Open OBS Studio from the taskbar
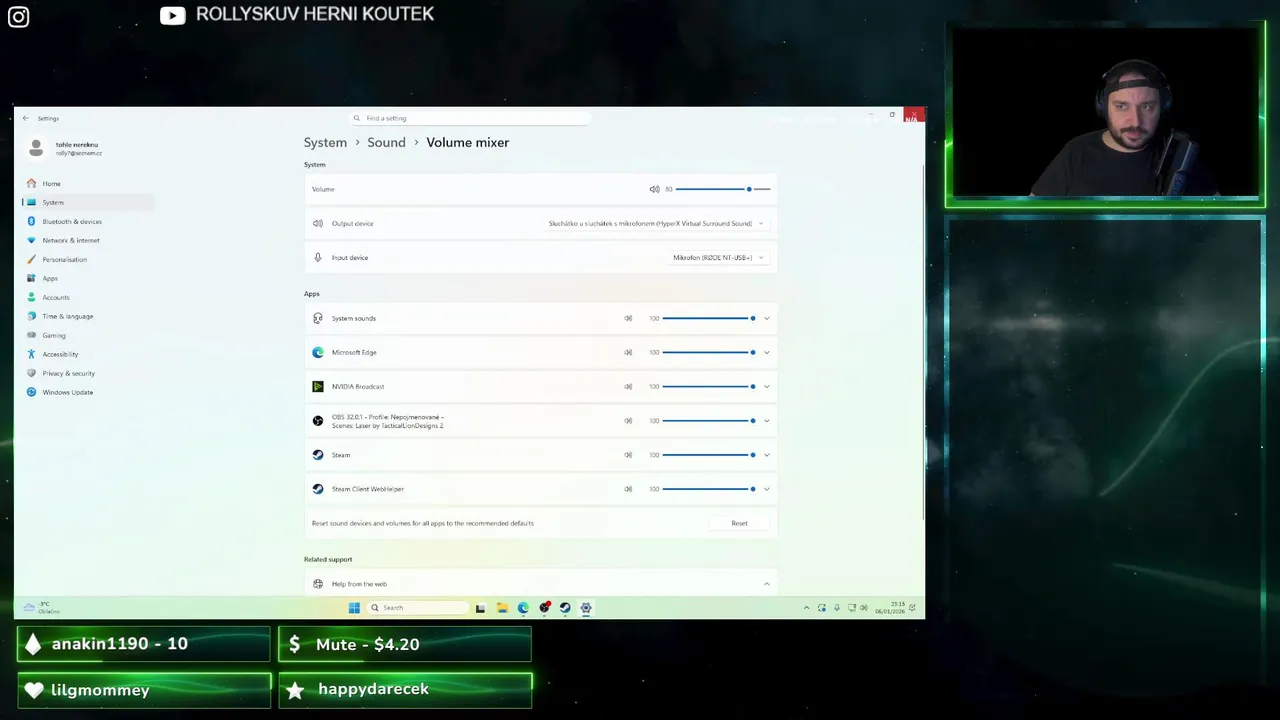Image resolution: width=1280 pixels, height=720 pixels. 544,607
